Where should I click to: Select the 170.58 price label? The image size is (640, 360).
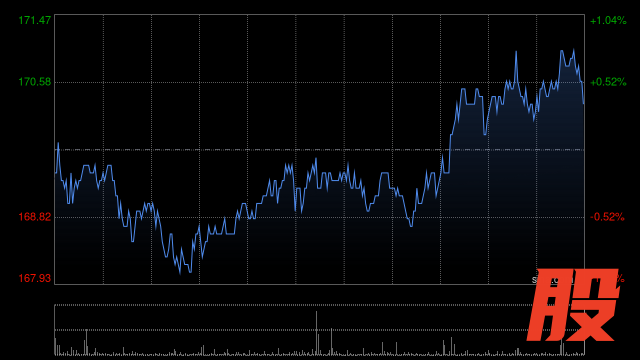[x=35, y=82]
